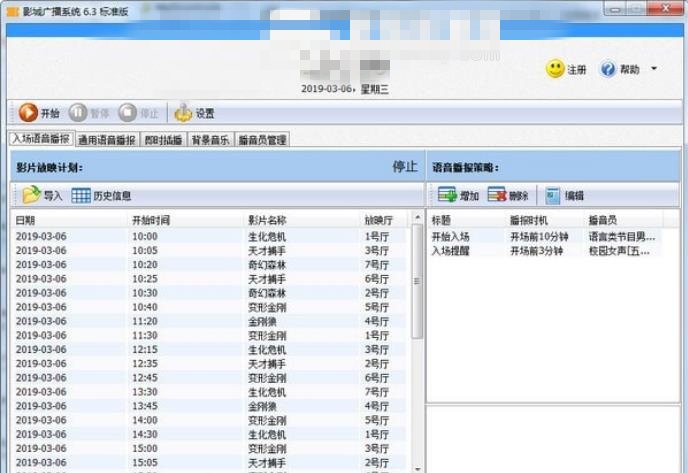Add strategy with 增加 icon
688x473 pixels.
tap(448, 195)
